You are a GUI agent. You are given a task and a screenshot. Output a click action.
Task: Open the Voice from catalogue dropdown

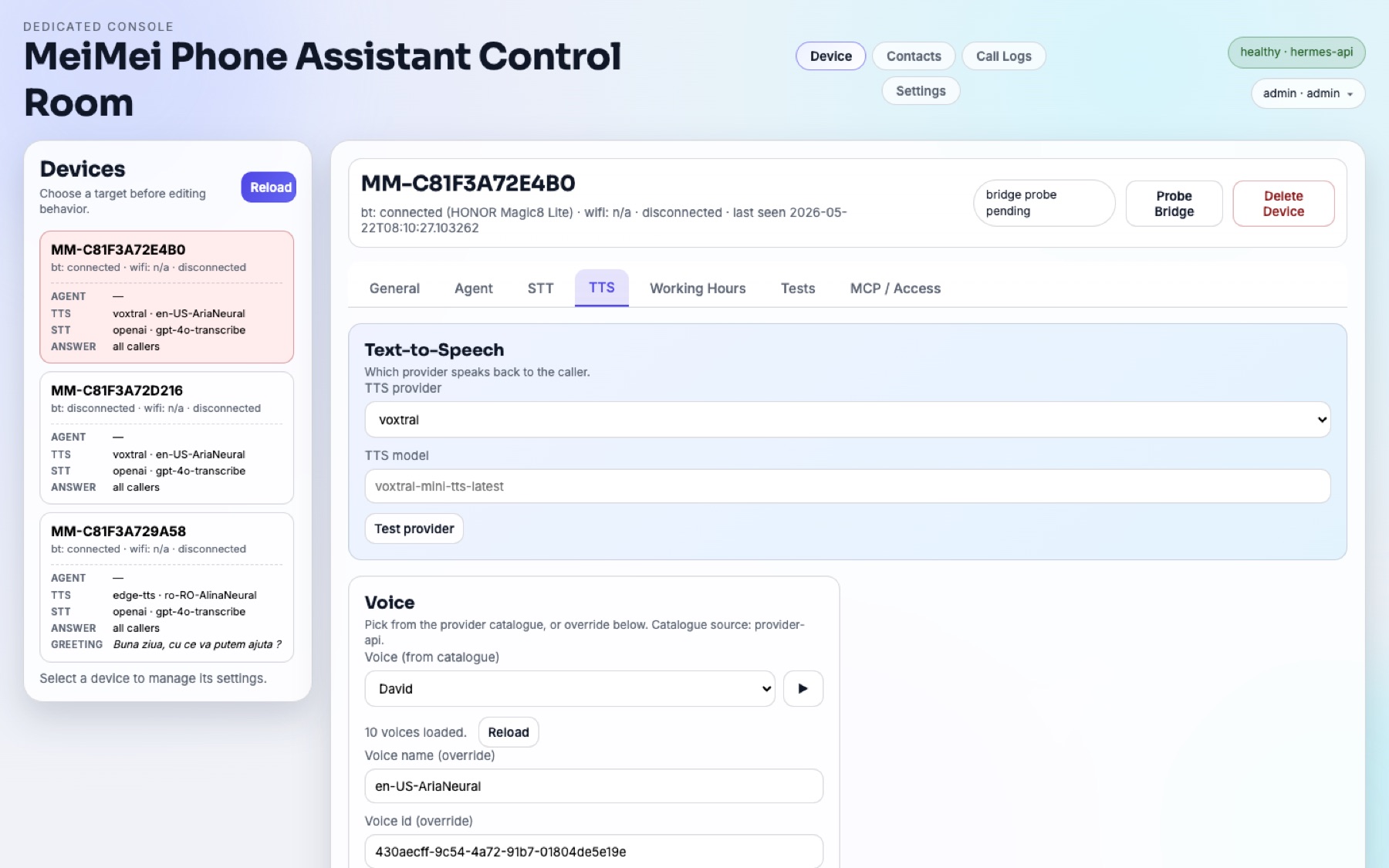[x=569, y=688]
